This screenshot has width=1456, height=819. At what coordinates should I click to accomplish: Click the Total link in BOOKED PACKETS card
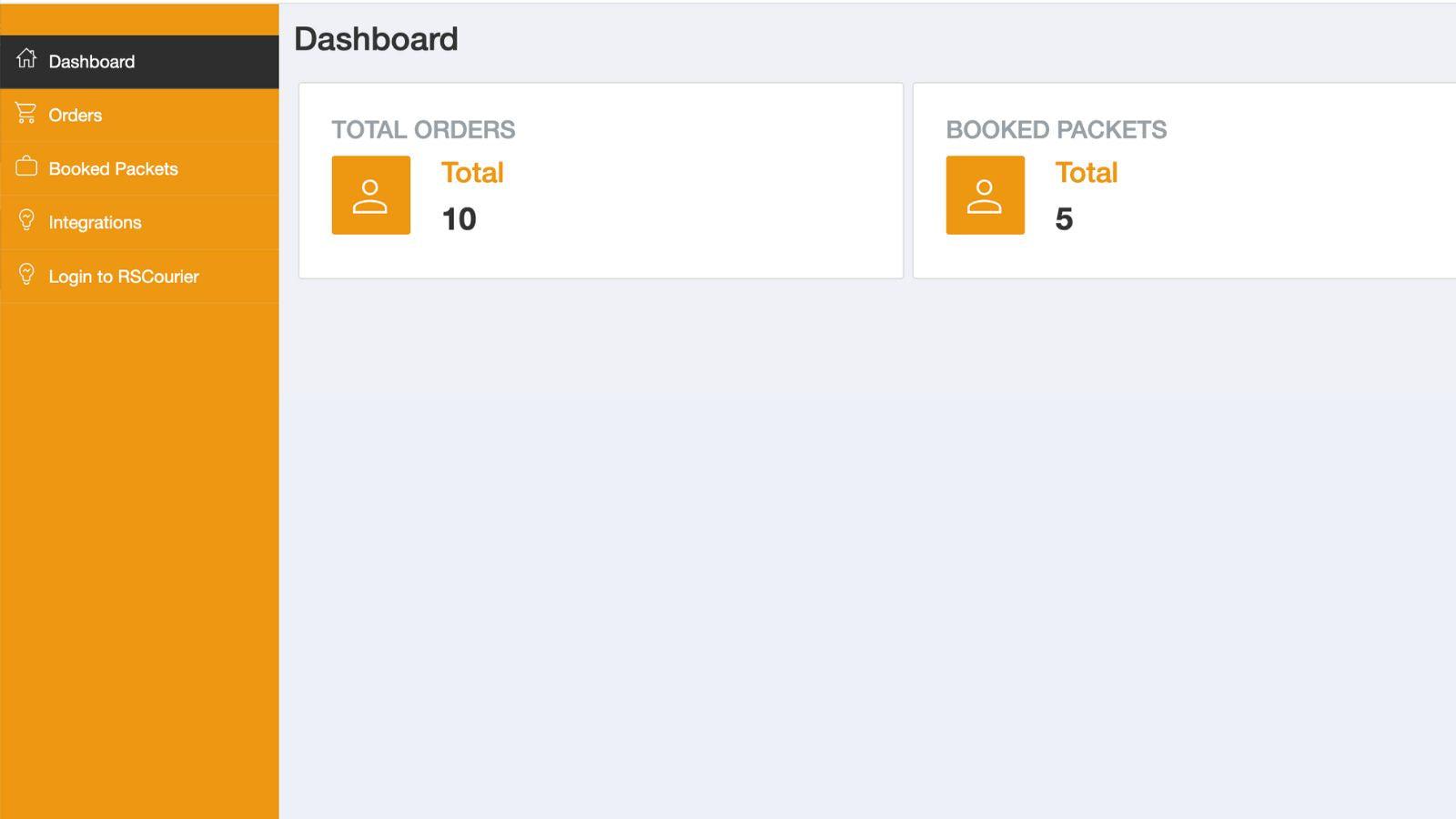click(1086, 172)
